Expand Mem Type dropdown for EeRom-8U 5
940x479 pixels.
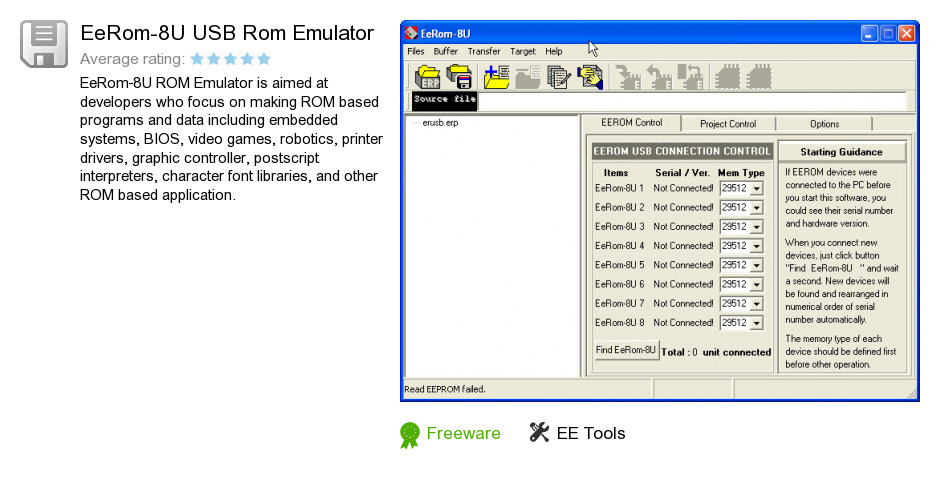pos(757,265)
